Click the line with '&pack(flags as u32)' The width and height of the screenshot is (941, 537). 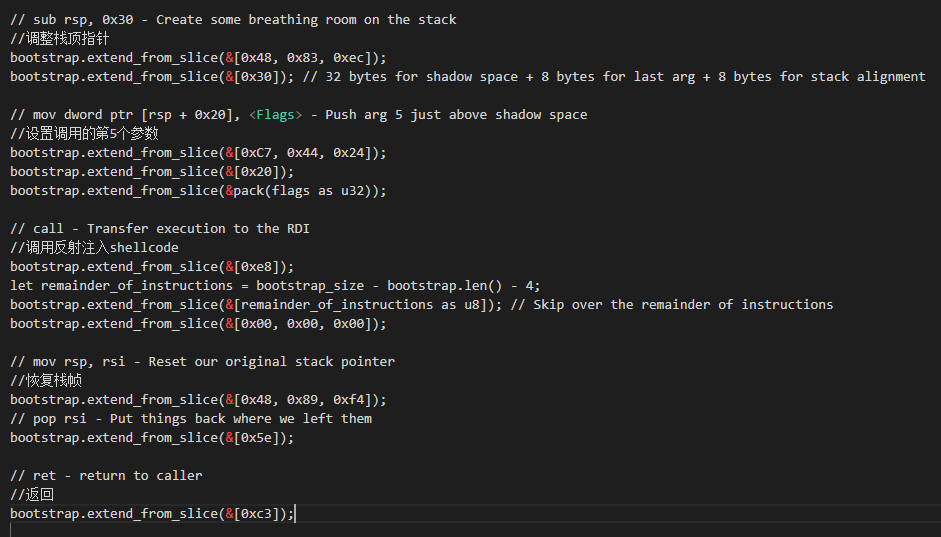tap(198, 191)
